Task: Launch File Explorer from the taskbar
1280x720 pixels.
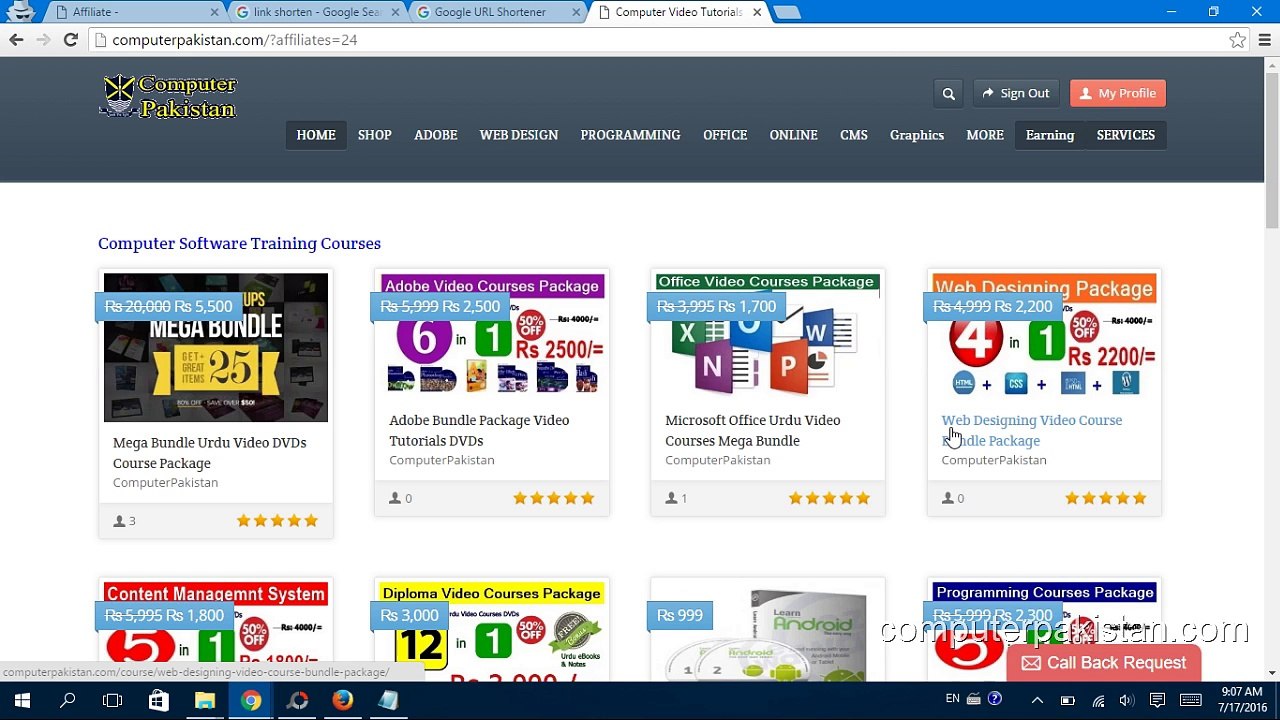Action: (205, 700)
